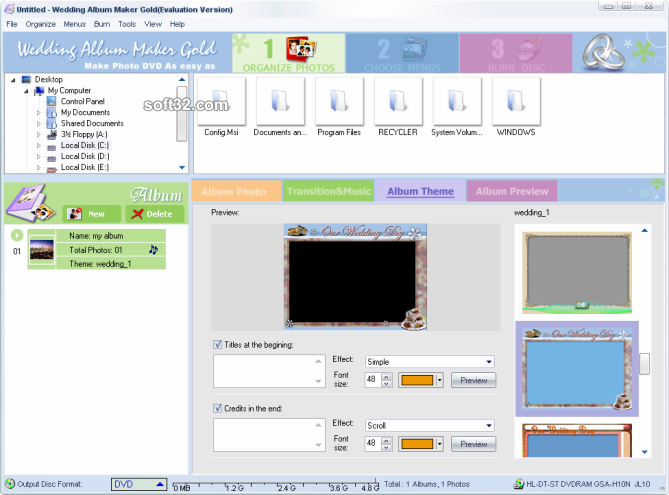The width and height of the screenshot is (669, 495).
Task: Open the Menus menu
Action: (75, 24)
